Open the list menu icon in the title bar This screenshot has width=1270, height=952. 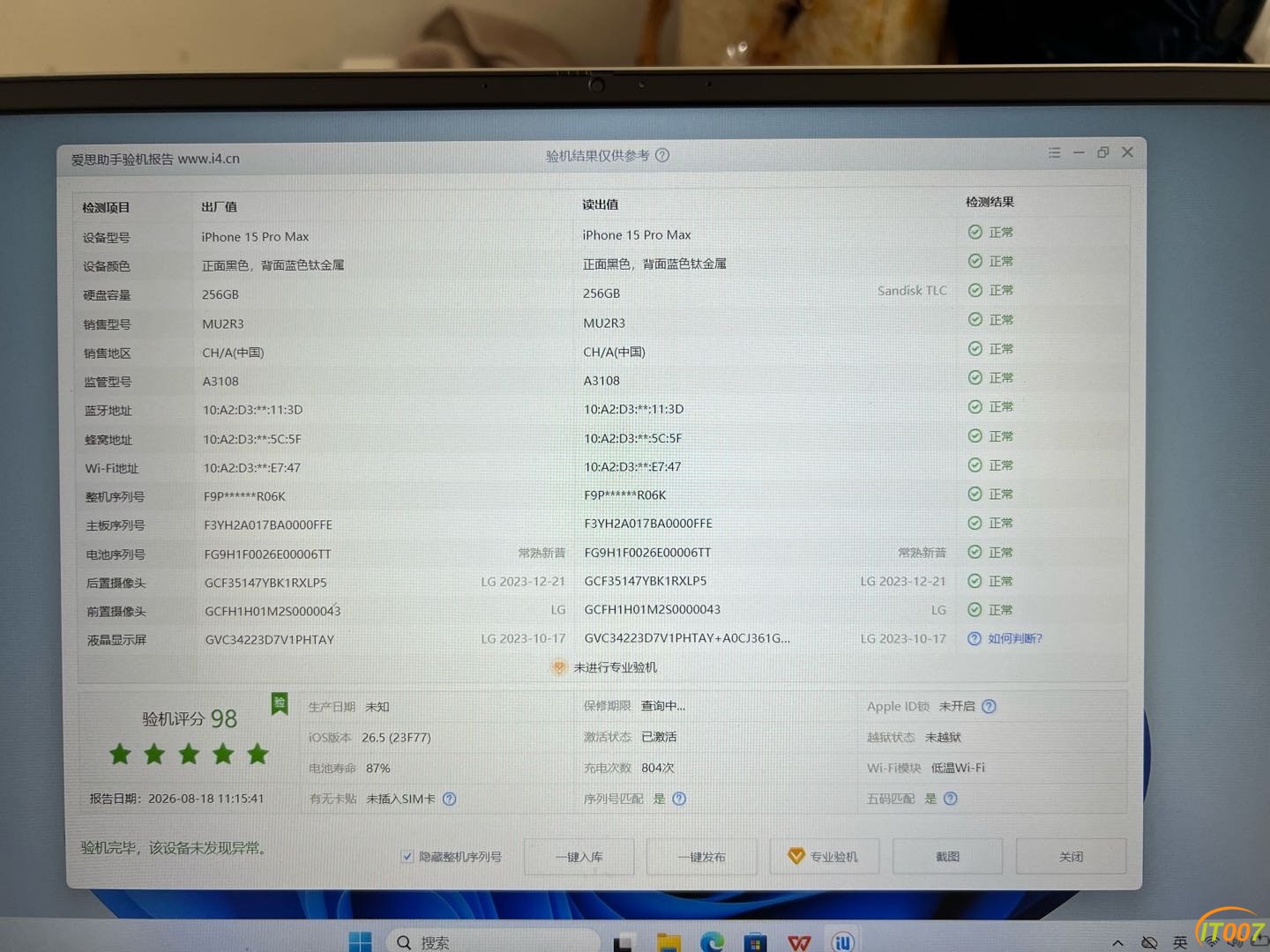pyautogui.click(x=1054, y=152)
